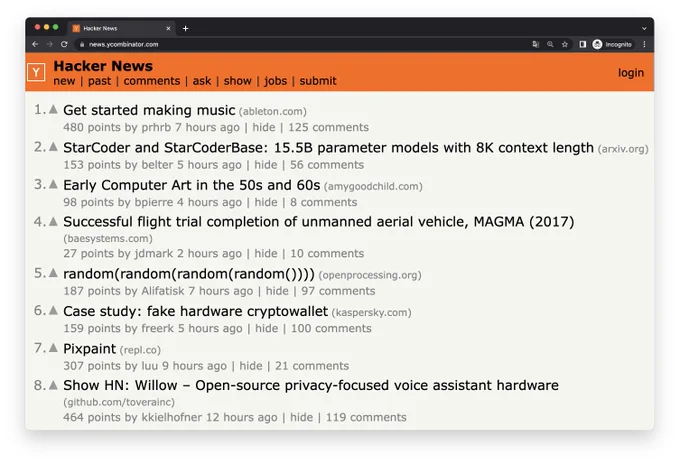Open the MAGMA unmanned aerial vehicle article

(x=319, y=222)
